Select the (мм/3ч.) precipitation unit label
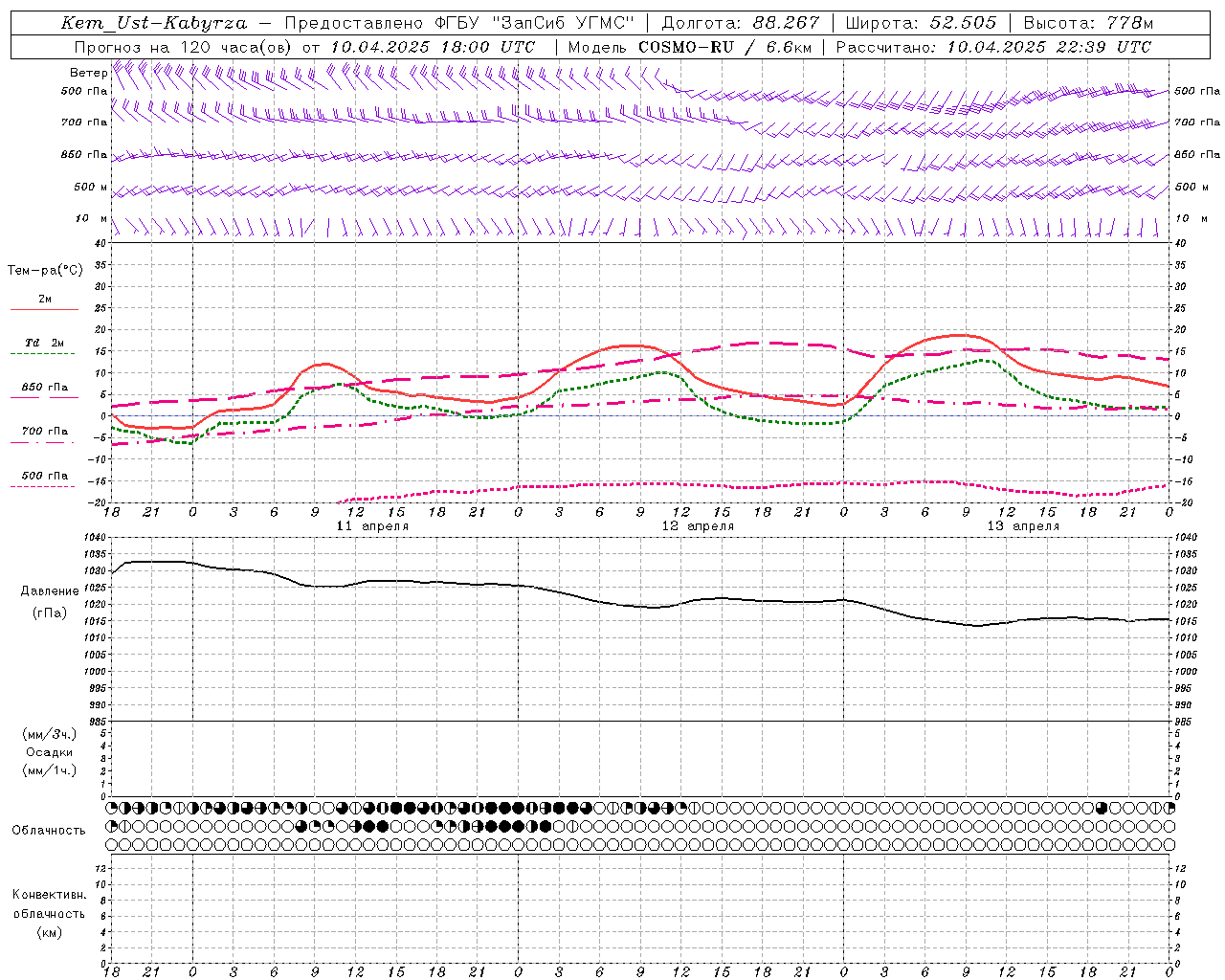 [x=50, y=734]
